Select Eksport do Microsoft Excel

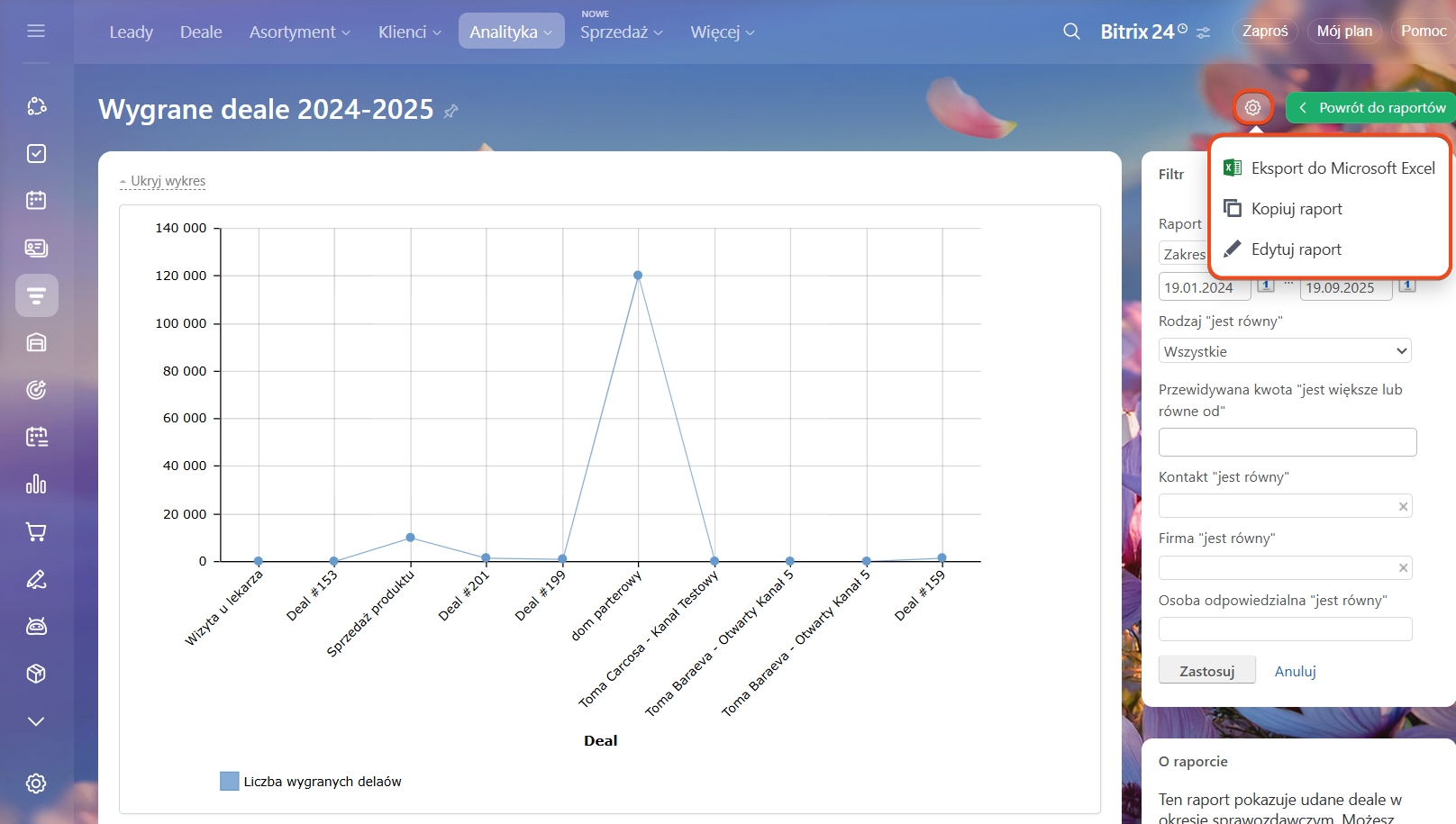pyautogui.click(x=1342, y=168)
